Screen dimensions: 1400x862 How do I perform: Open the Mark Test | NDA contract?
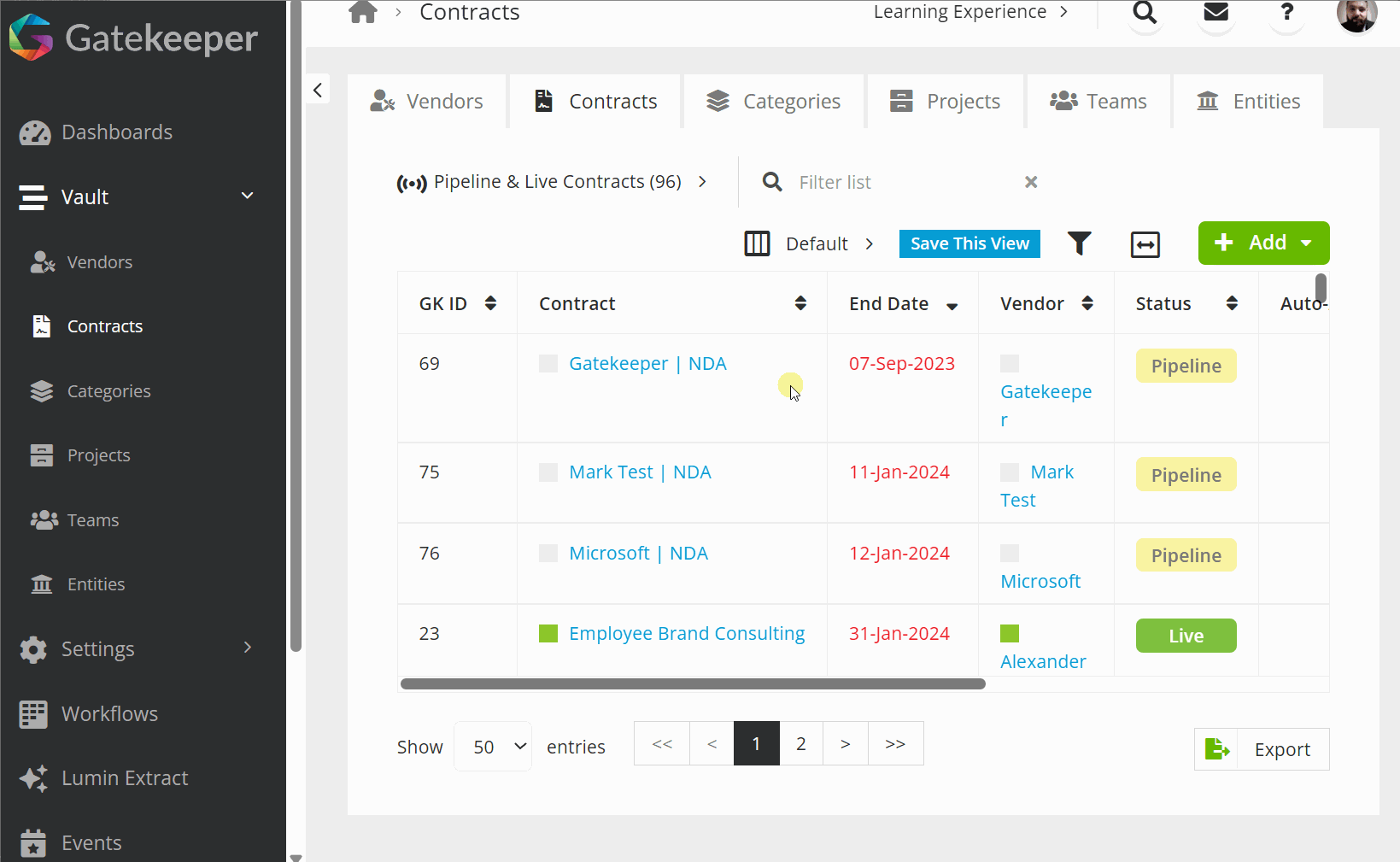[640, 472]
